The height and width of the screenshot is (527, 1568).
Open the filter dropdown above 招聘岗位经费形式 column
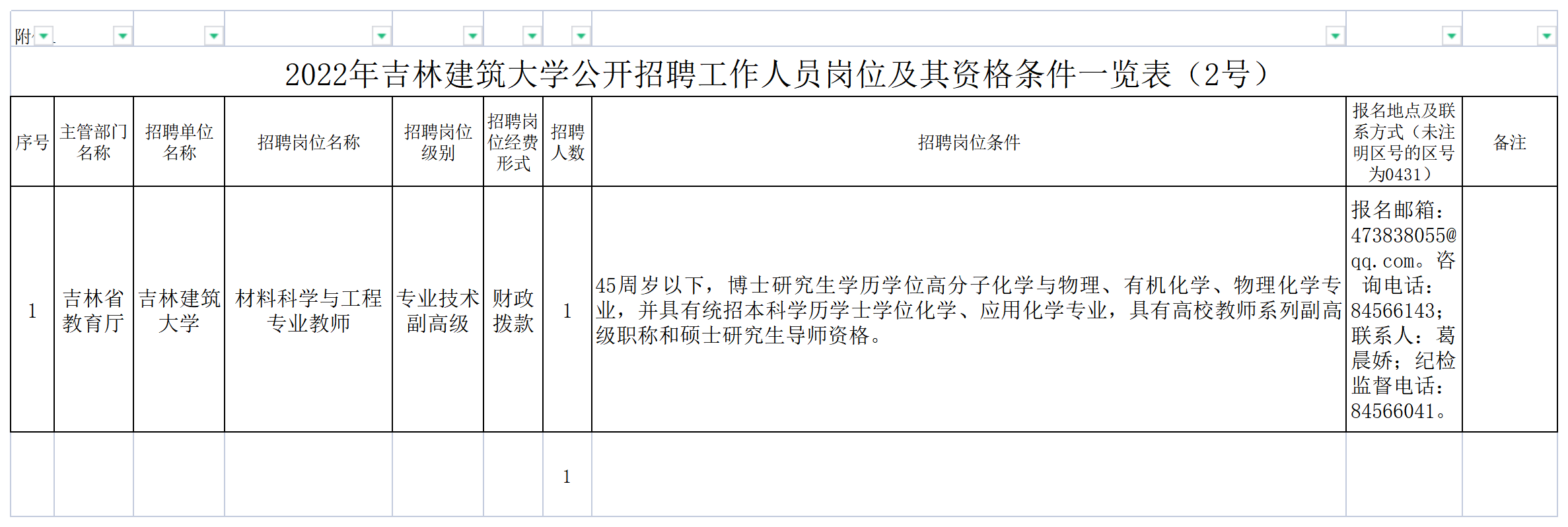click(532, 36)
